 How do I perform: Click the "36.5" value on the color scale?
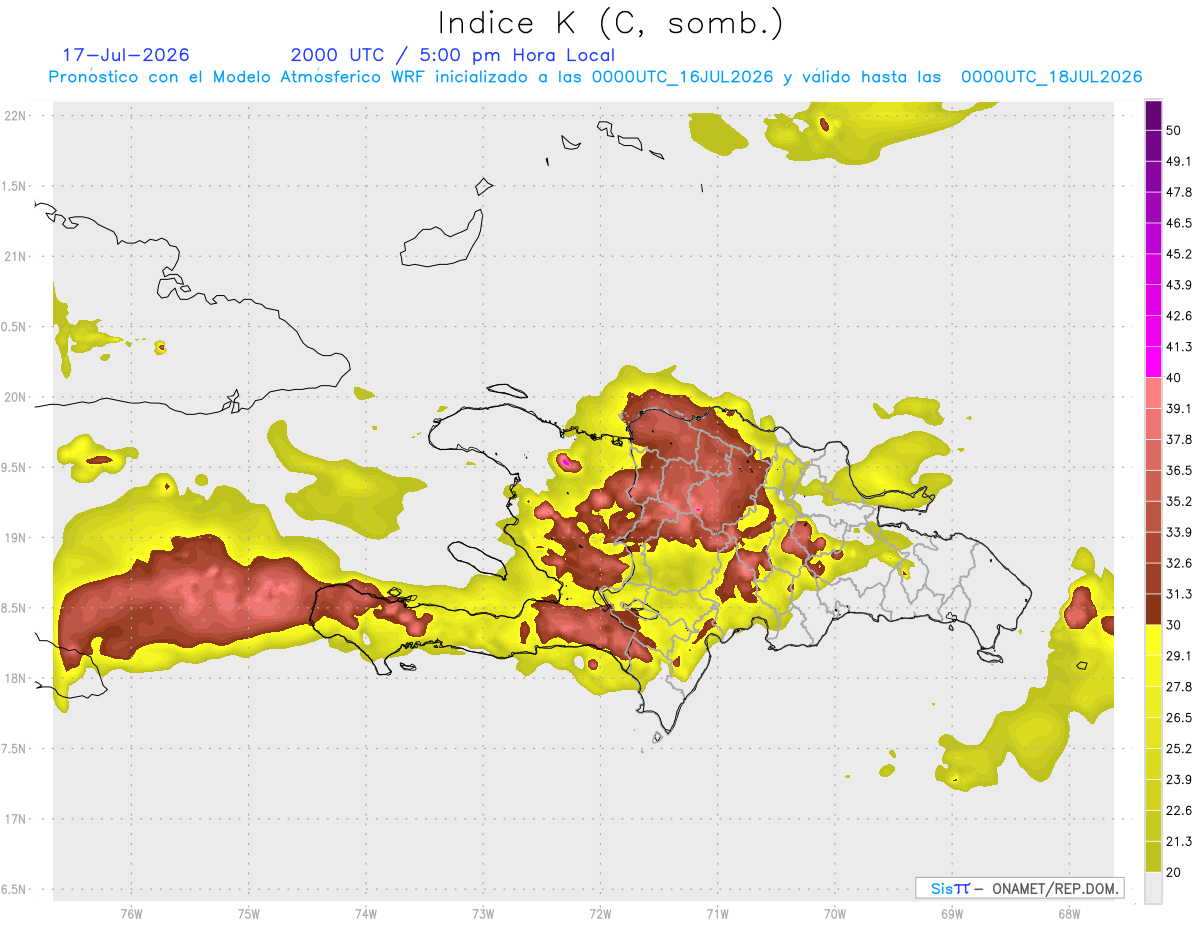click(x=1178, y=471)
